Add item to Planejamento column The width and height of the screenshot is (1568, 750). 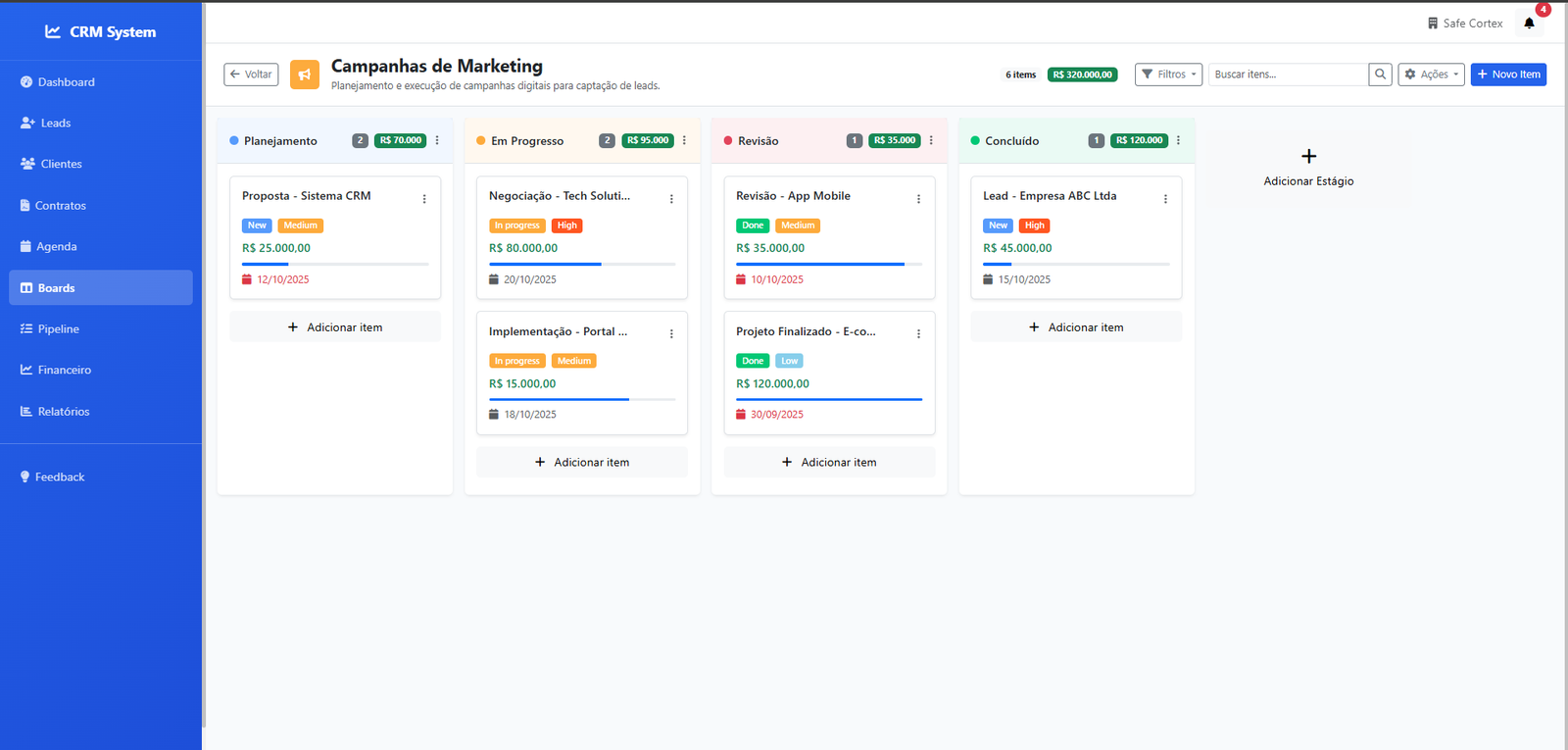[335, 327]
